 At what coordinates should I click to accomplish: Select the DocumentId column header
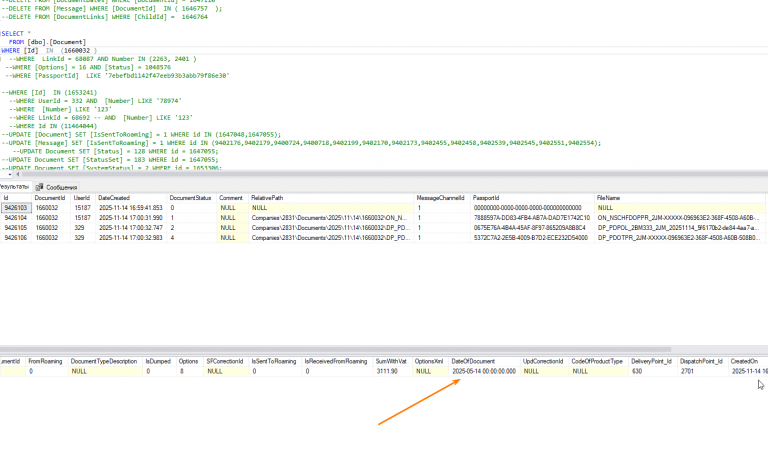point(50,198)
